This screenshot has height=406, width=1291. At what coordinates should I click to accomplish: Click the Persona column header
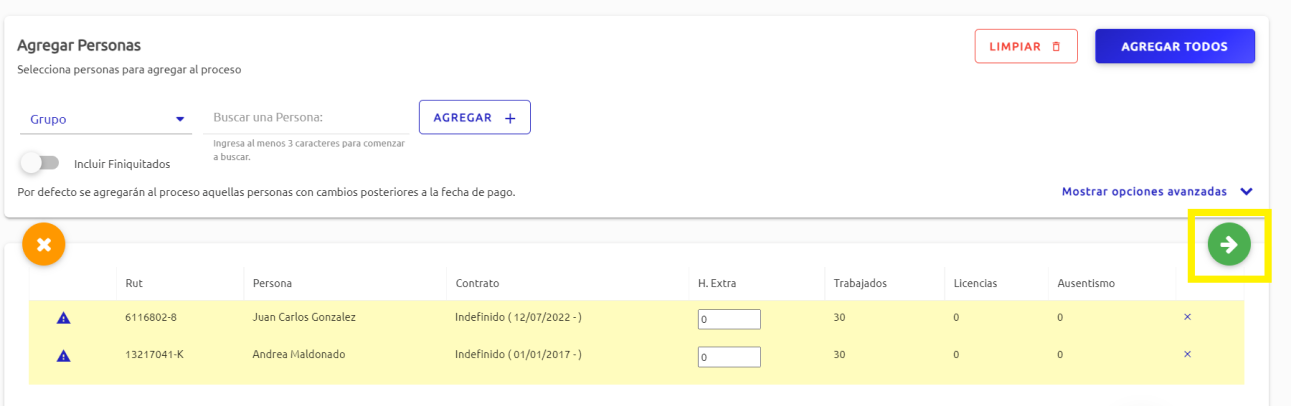[272, 283]
